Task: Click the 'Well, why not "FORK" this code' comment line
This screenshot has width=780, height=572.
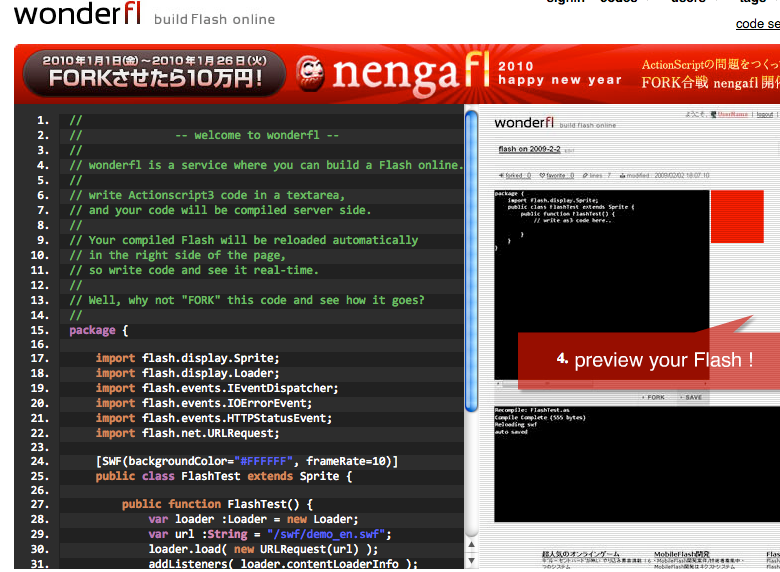Action: pos(247,300)
